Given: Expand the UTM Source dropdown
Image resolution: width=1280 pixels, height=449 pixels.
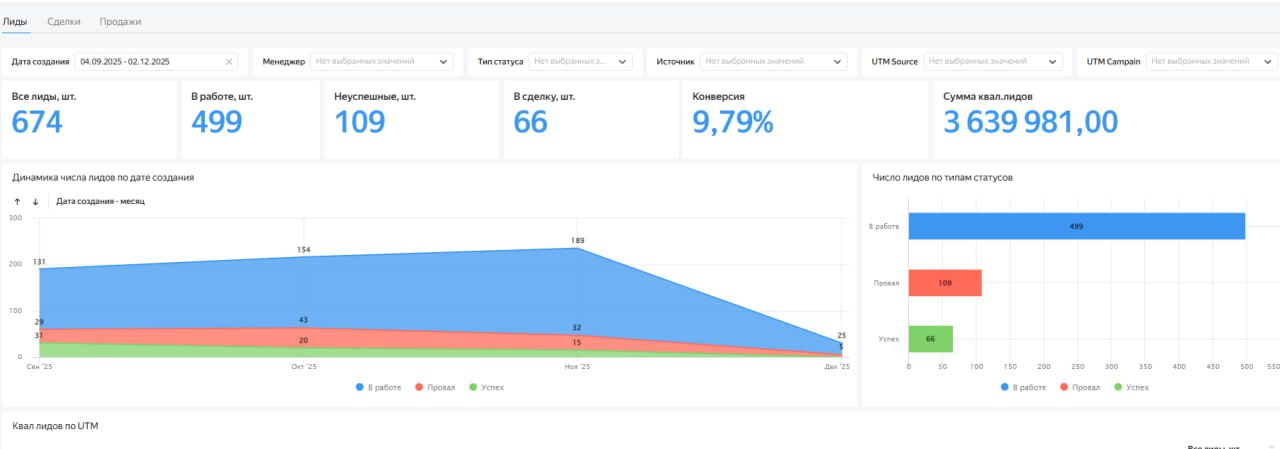Looking at the screenshot, I should [x=992, y=62].
